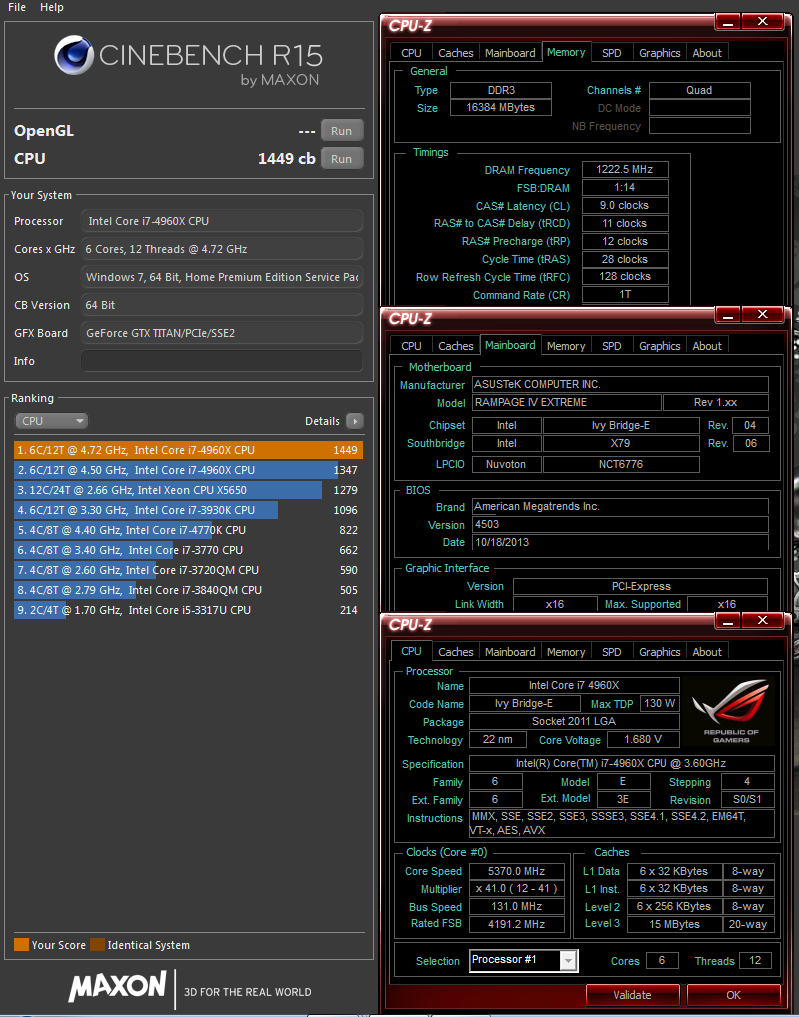Click the Info text field

coord(222,361)
